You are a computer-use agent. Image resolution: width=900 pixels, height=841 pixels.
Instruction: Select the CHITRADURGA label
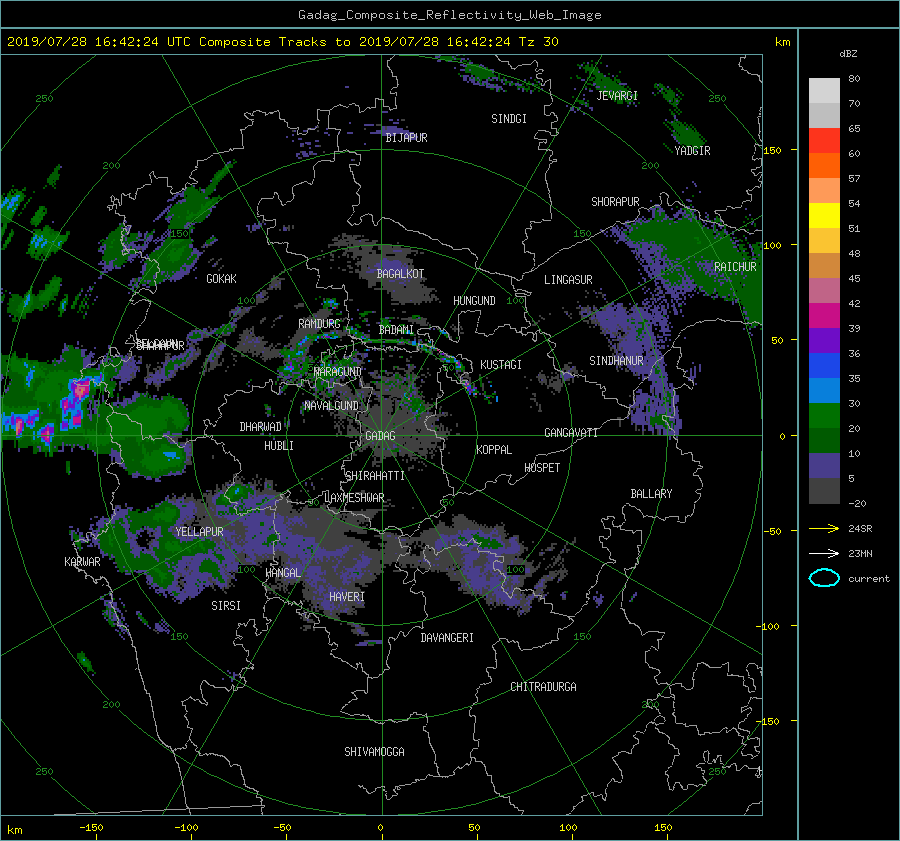tap(543, 687)
